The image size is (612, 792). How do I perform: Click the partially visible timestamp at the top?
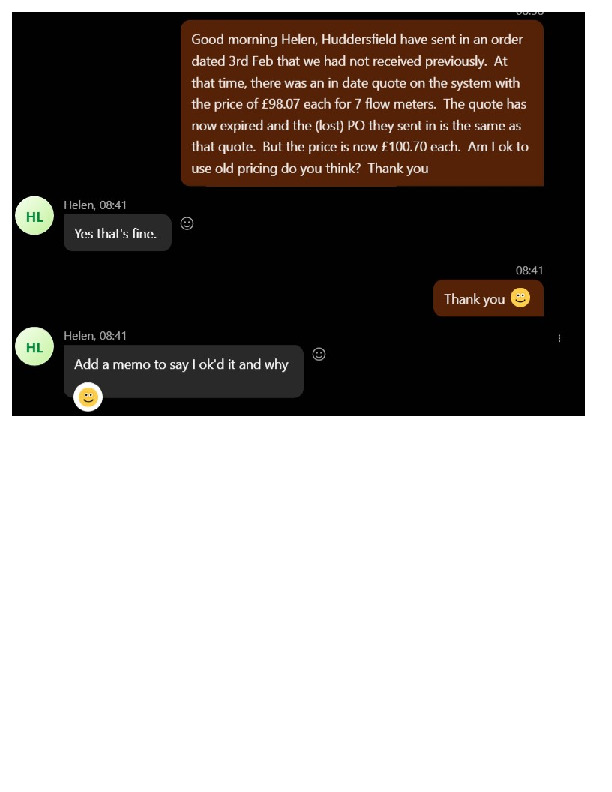[x=530, y=14]
